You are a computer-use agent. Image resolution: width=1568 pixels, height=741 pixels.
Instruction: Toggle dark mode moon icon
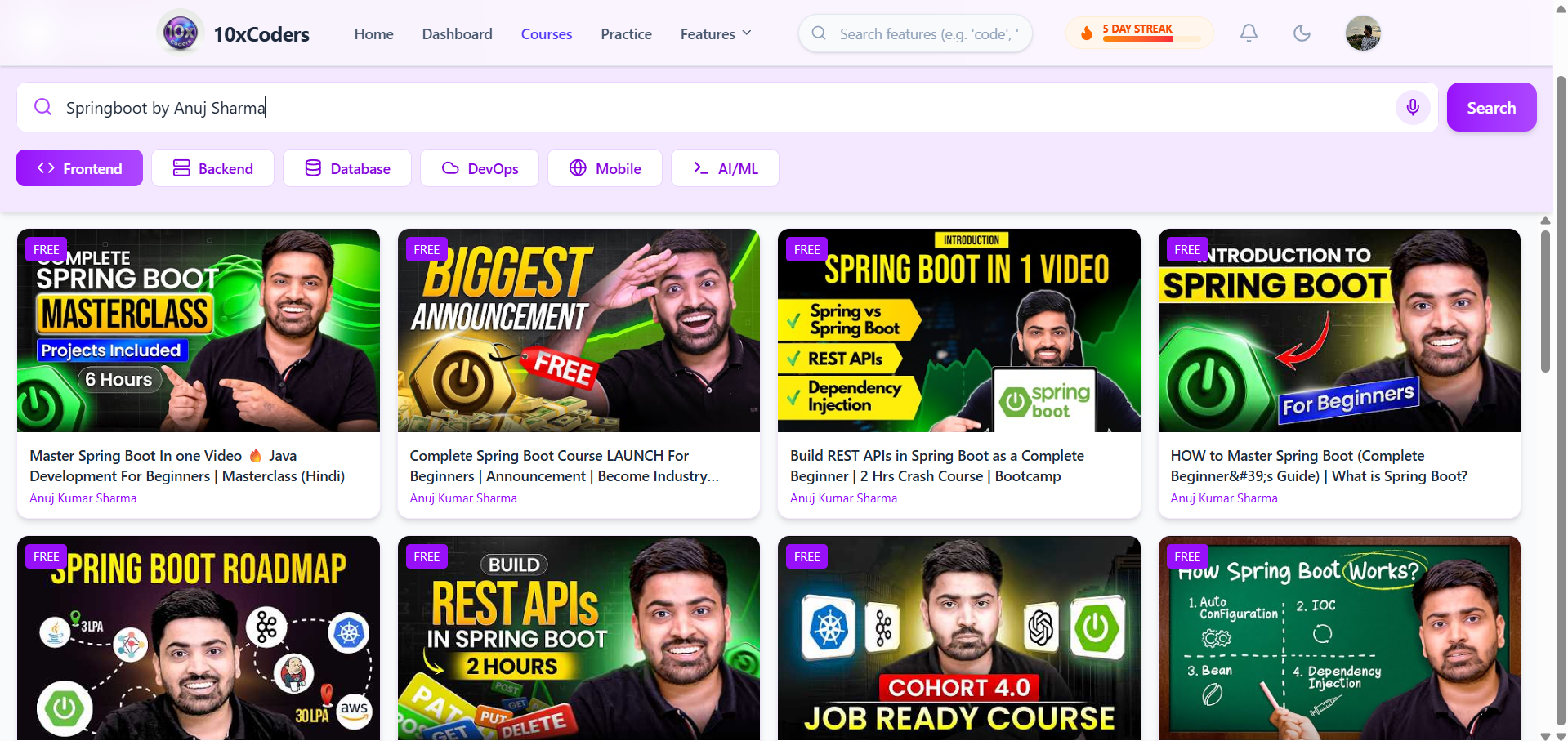pyautogui.click(x=1302, y=33)
